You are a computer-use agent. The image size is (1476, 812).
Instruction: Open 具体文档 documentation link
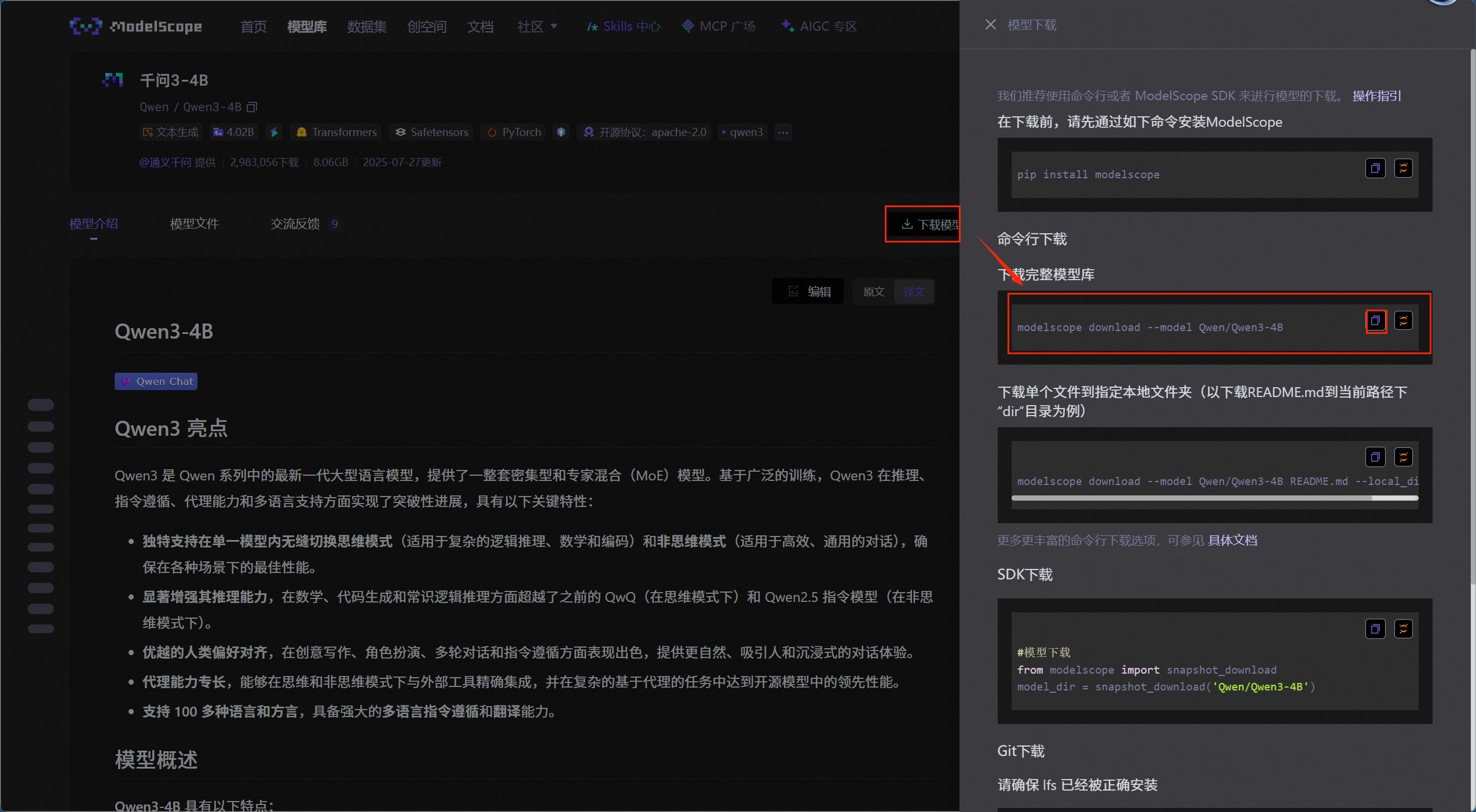[x=1232, y=541]
